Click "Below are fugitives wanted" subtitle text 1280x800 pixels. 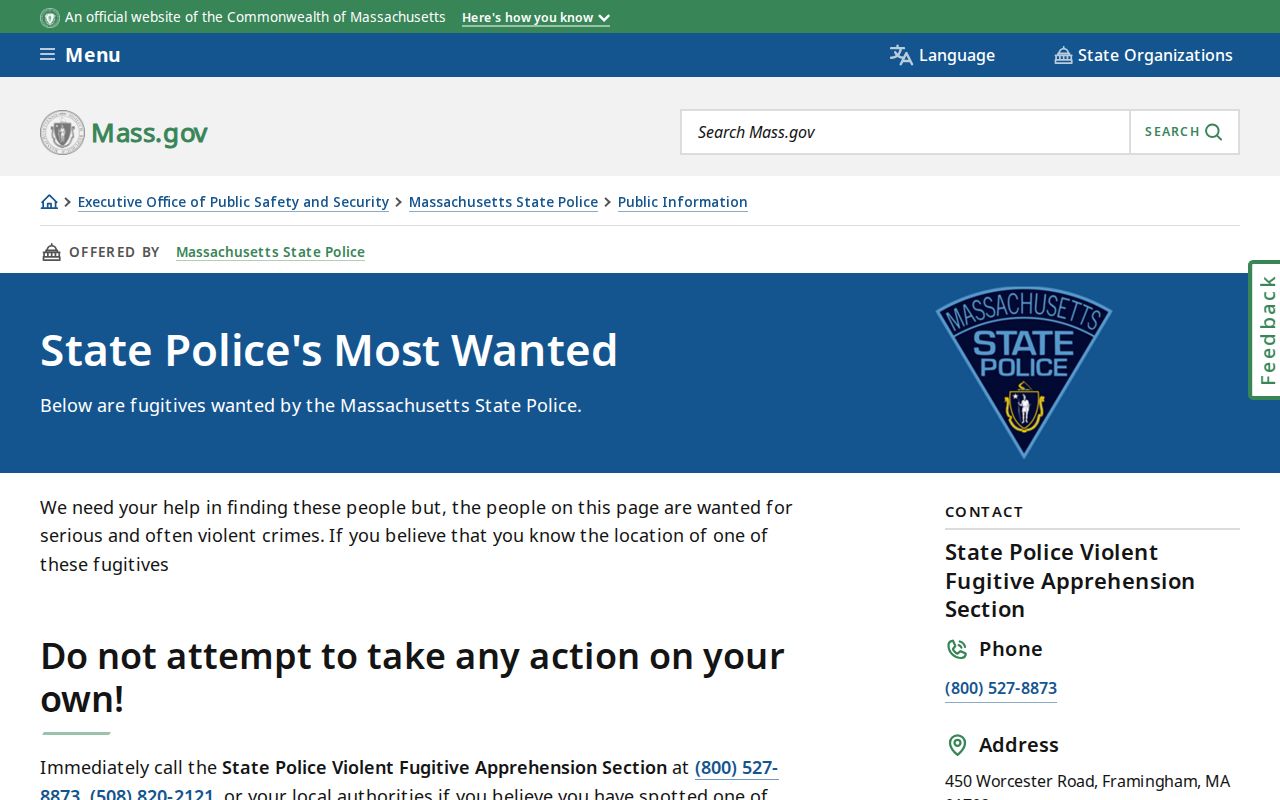pyautogui.click(x=310, y=406)
